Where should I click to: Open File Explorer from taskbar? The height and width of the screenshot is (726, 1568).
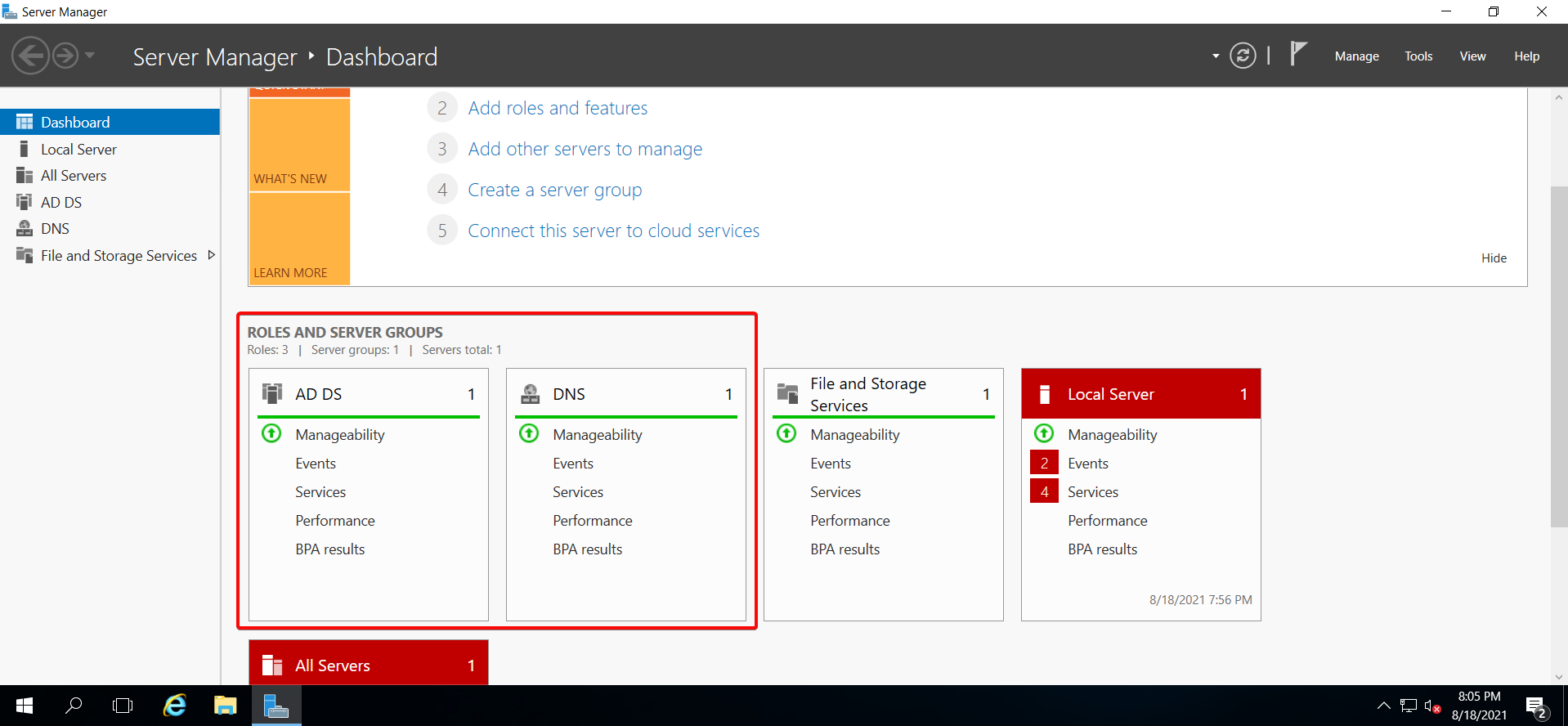tap(225, 706)
